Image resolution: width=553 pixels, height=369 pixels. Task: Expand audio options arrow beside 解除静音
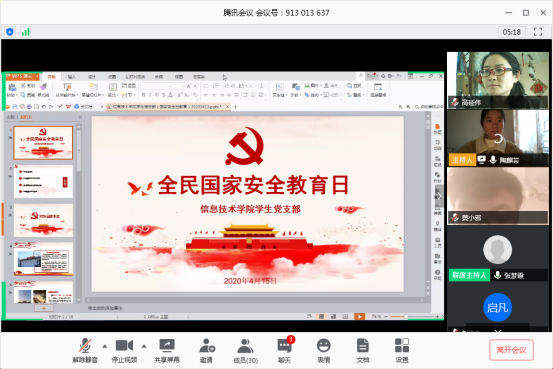click(105, 346)
